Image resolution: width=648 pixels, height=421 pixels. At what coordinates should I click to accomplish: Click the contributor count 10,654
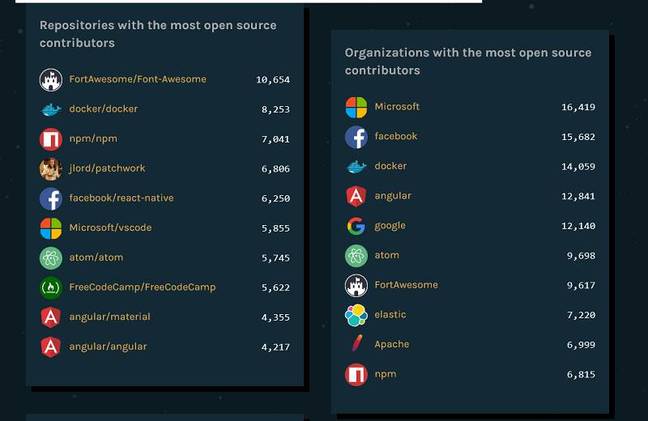(273, 80)
